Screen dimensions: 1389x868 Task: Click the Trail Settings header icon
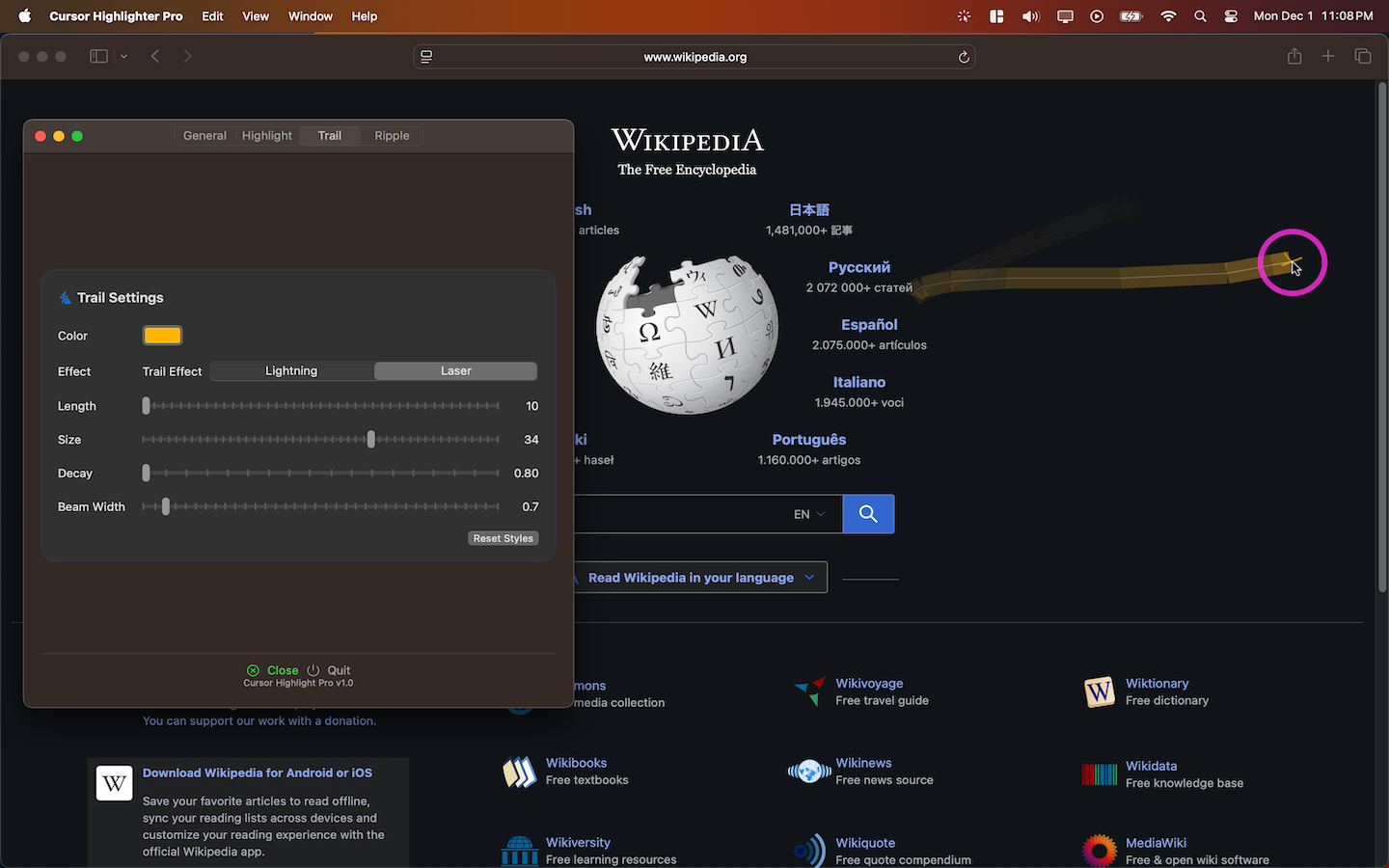click(65, 298)
